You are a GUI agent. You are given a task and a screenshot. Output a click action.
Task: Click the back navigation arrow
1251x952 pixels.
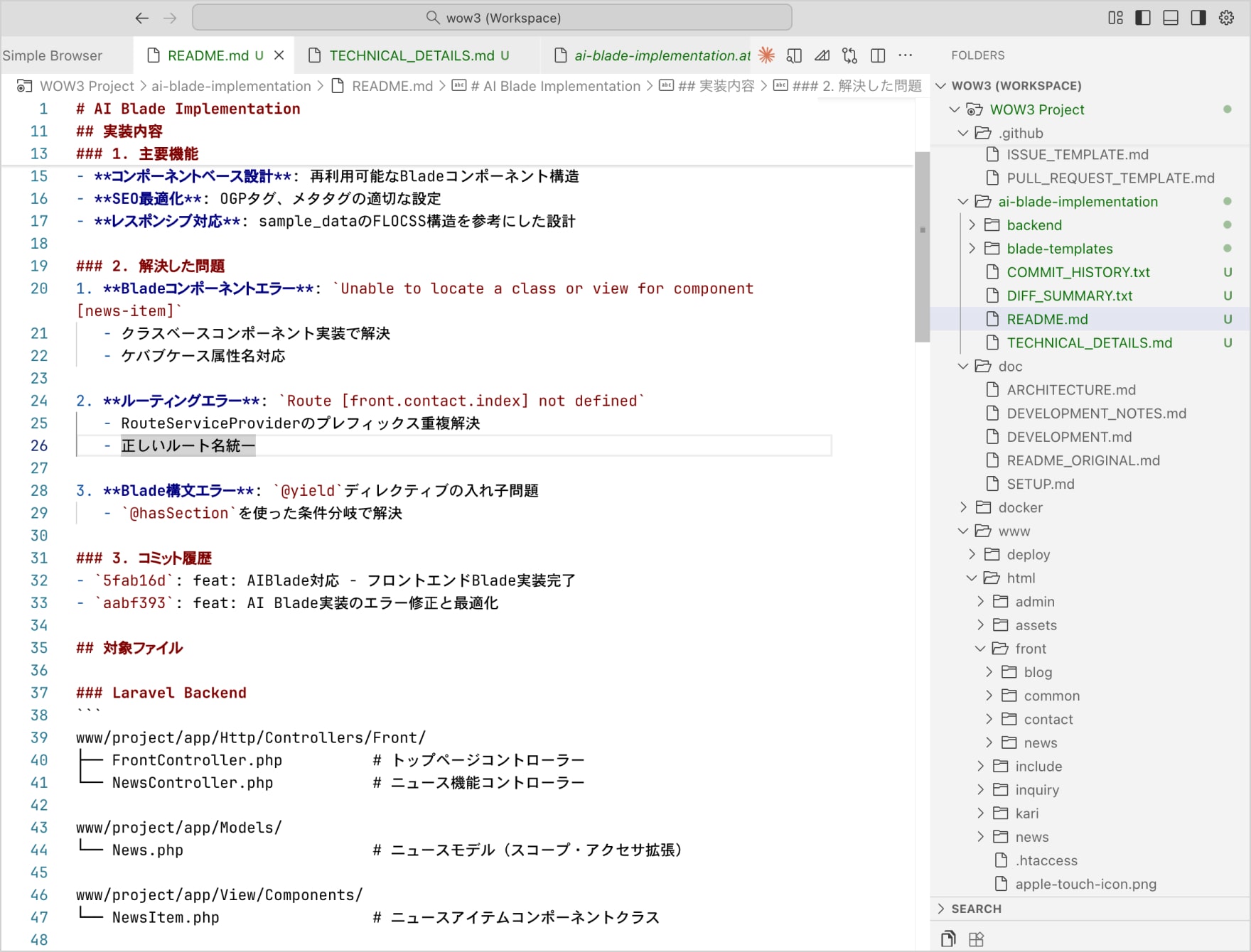[142, 18]
